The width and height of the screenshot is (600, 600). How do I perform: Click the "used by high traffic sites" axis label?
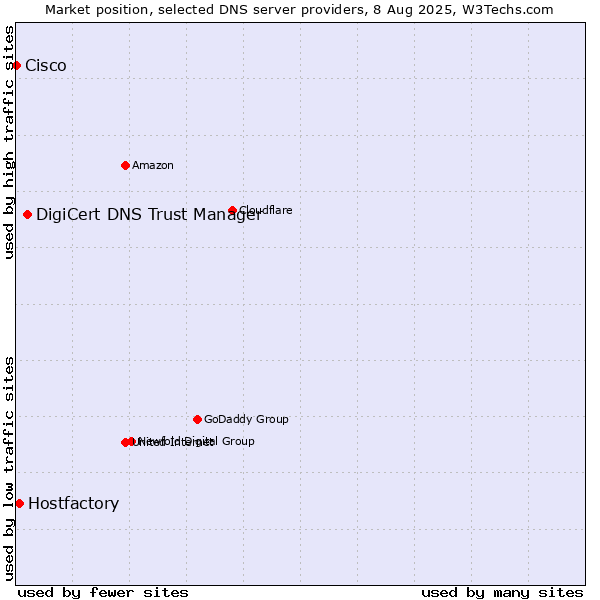9,142
